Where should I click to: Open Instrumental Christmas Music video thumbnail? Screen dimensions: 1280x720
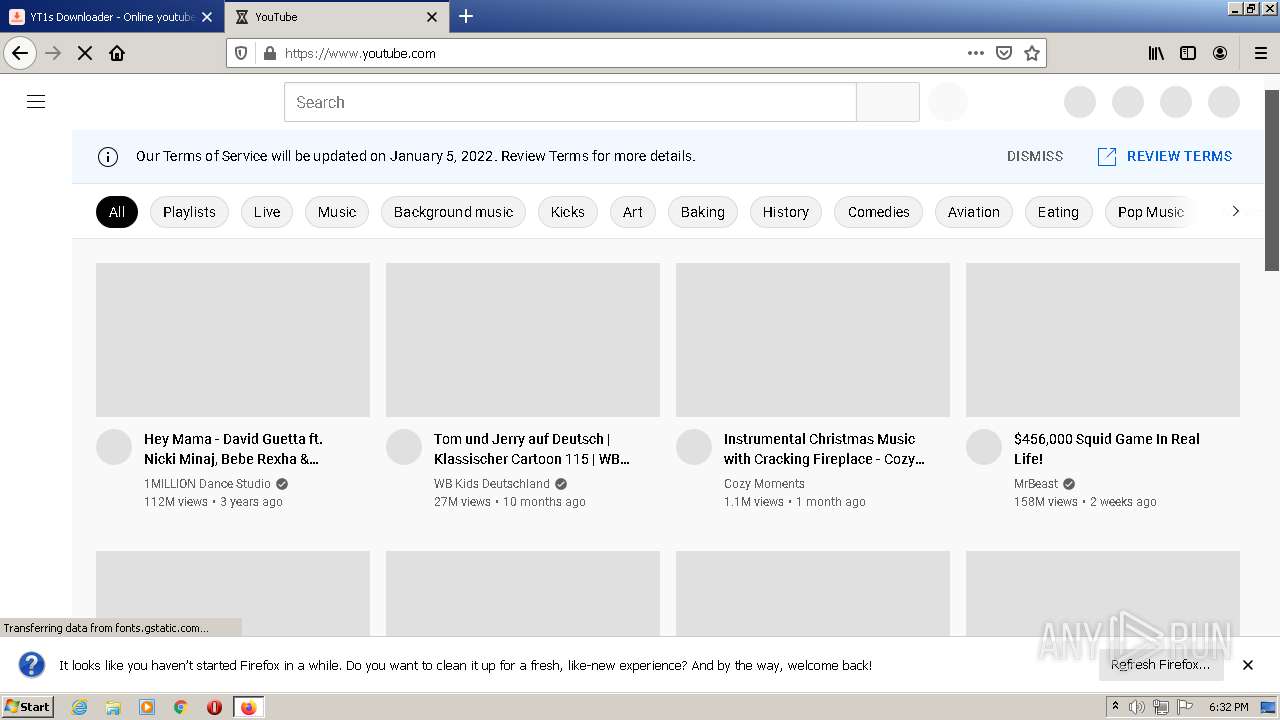[813, 340]
